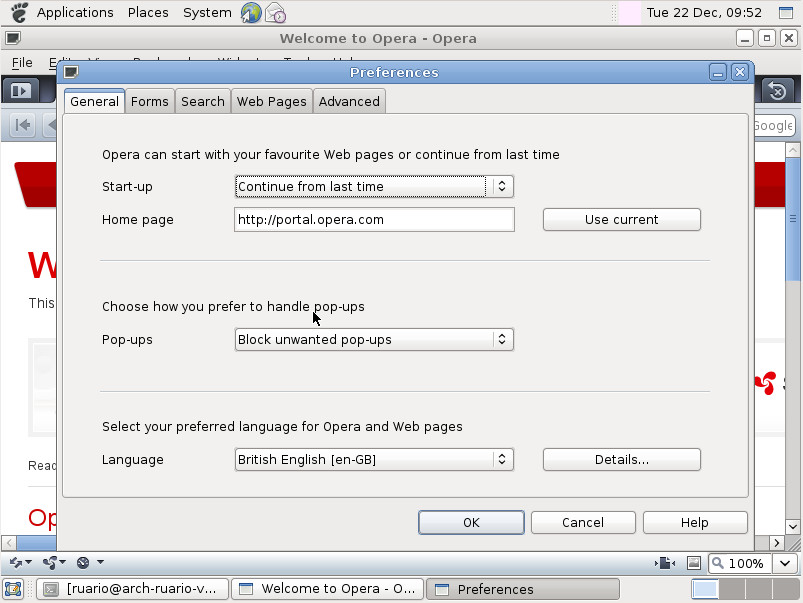
Task: Switch to Welcome to Opera taskbar window
Action: coord(328,589)
